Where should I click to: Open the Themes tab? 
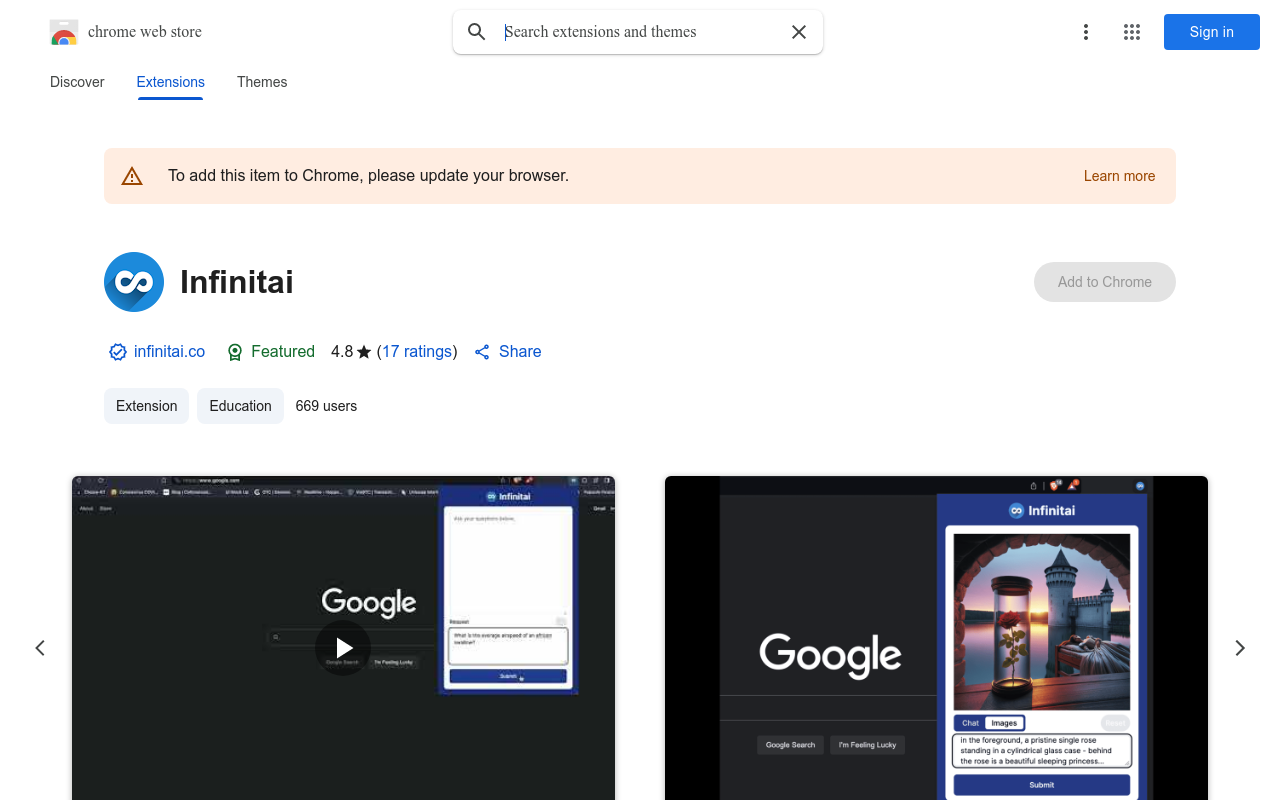262,82
